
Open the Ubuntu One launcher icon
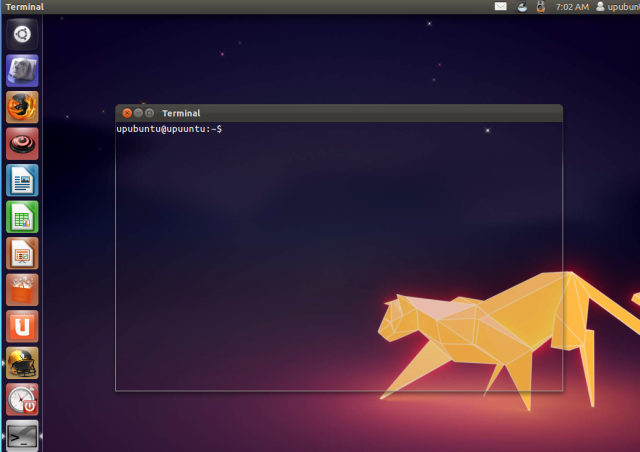click(x=22, y=326)
